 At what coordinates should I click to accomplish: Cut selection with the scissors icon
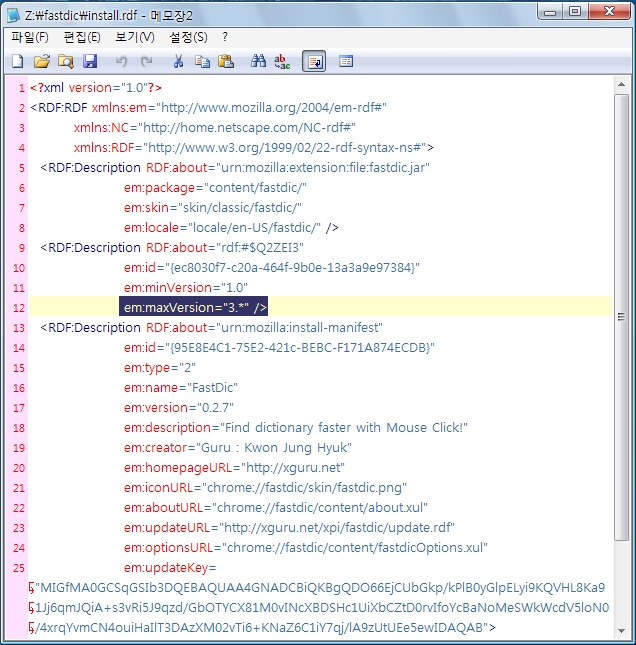178,61
